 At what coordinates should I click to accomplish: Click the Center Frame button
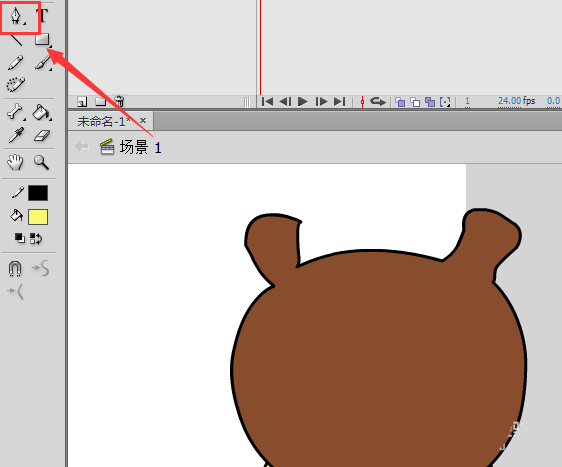click(x=362, y=102)
